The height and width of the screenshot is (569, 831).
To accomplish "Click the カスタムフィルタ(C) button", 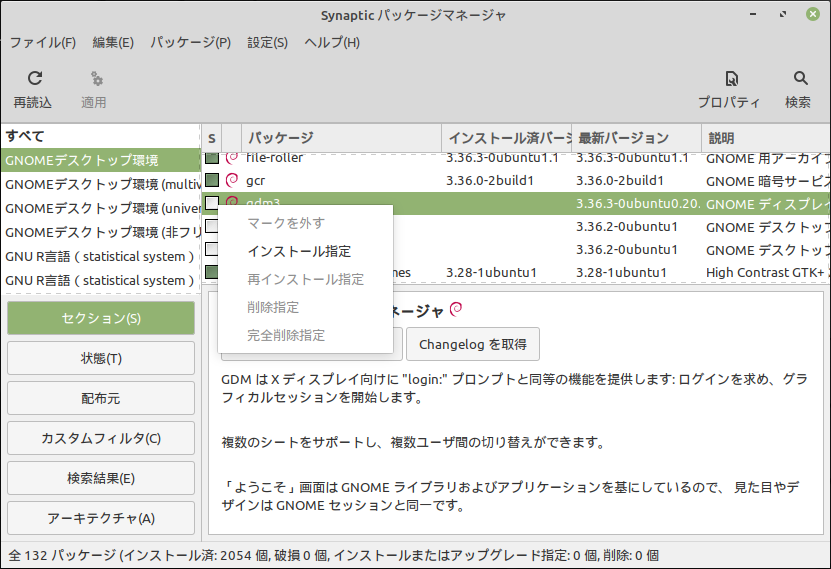I will [101, 438].
